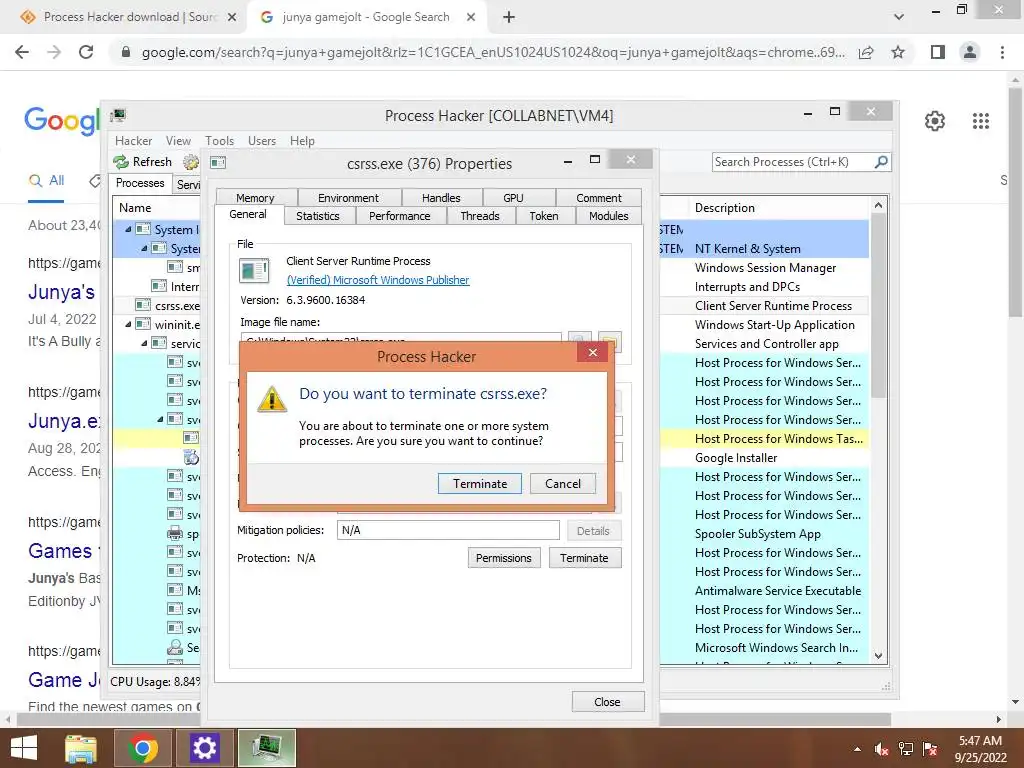Open the View menu in Process Hacker
The image size is (1024, 768).
pyautogui.click(x=178, y=140)
